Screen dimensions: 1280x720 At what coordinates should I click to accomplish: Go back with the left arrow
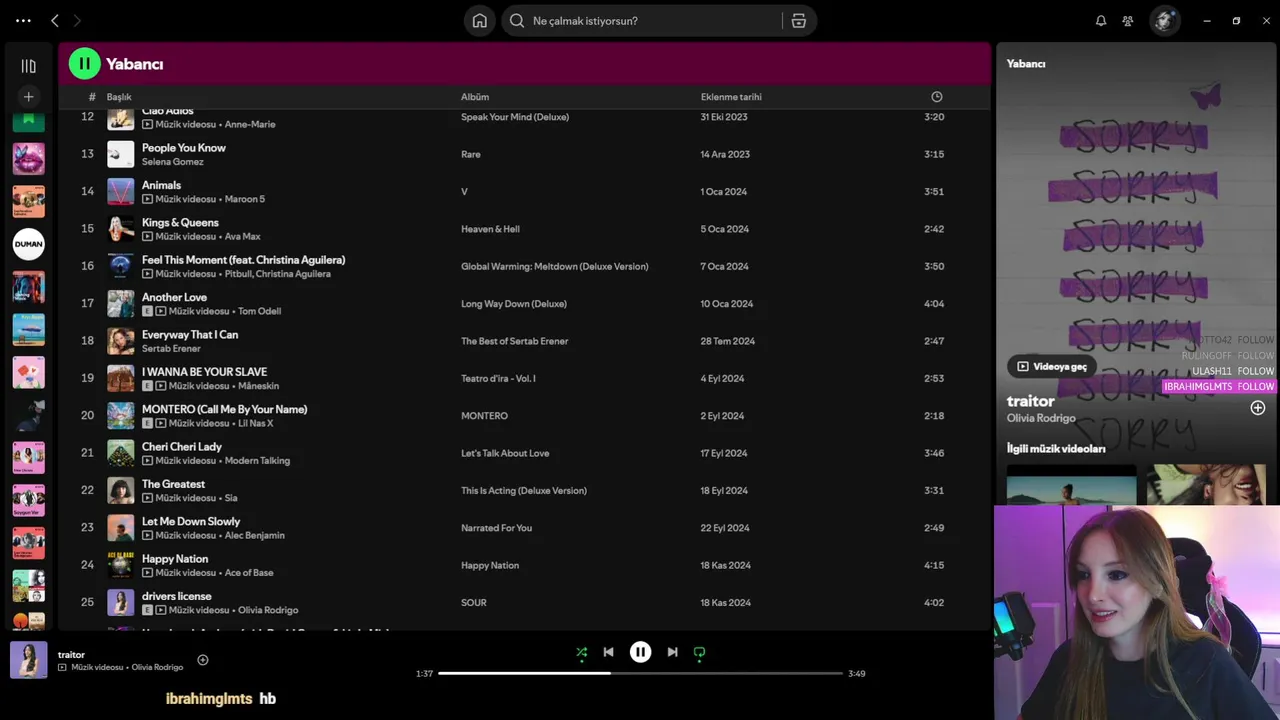[55, 20]
